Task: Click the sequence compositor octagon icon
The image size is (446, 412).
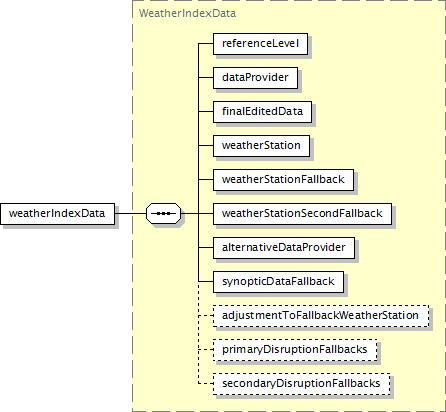Action: (x=164, y=213)
